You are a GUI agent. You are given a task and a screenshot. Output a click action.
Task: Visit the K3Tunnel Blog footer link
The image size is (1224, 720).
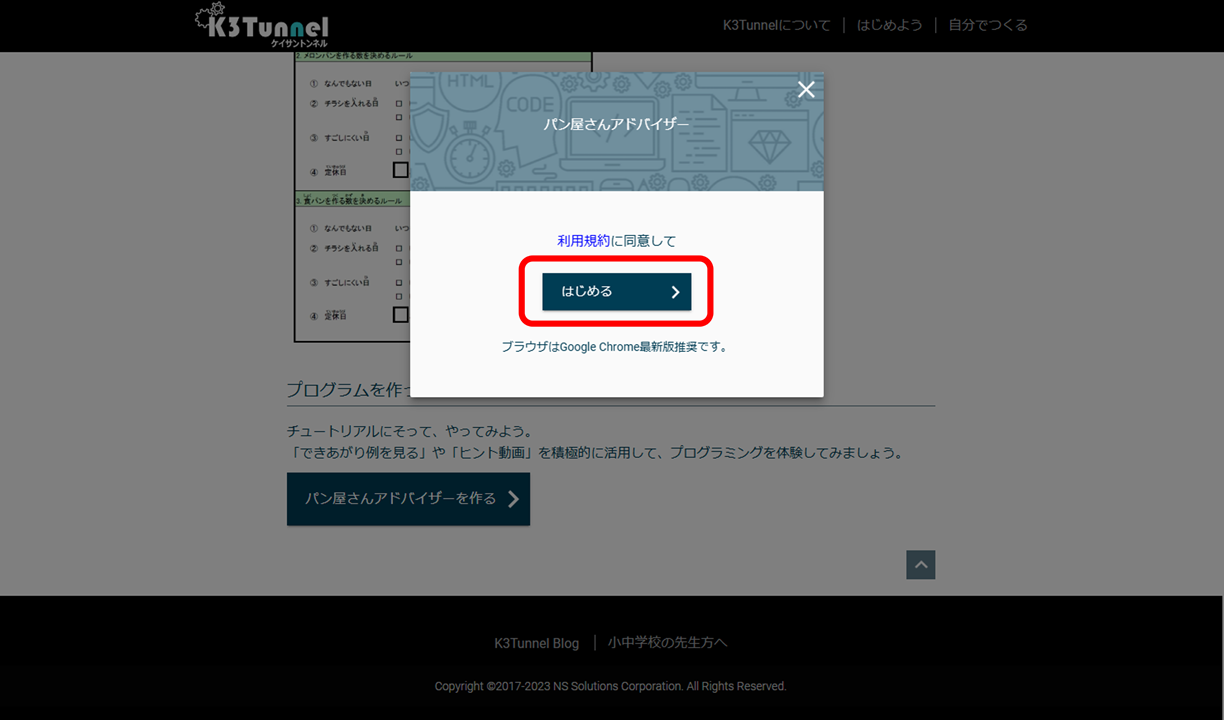pyautogui.click(x=536, y=643)
